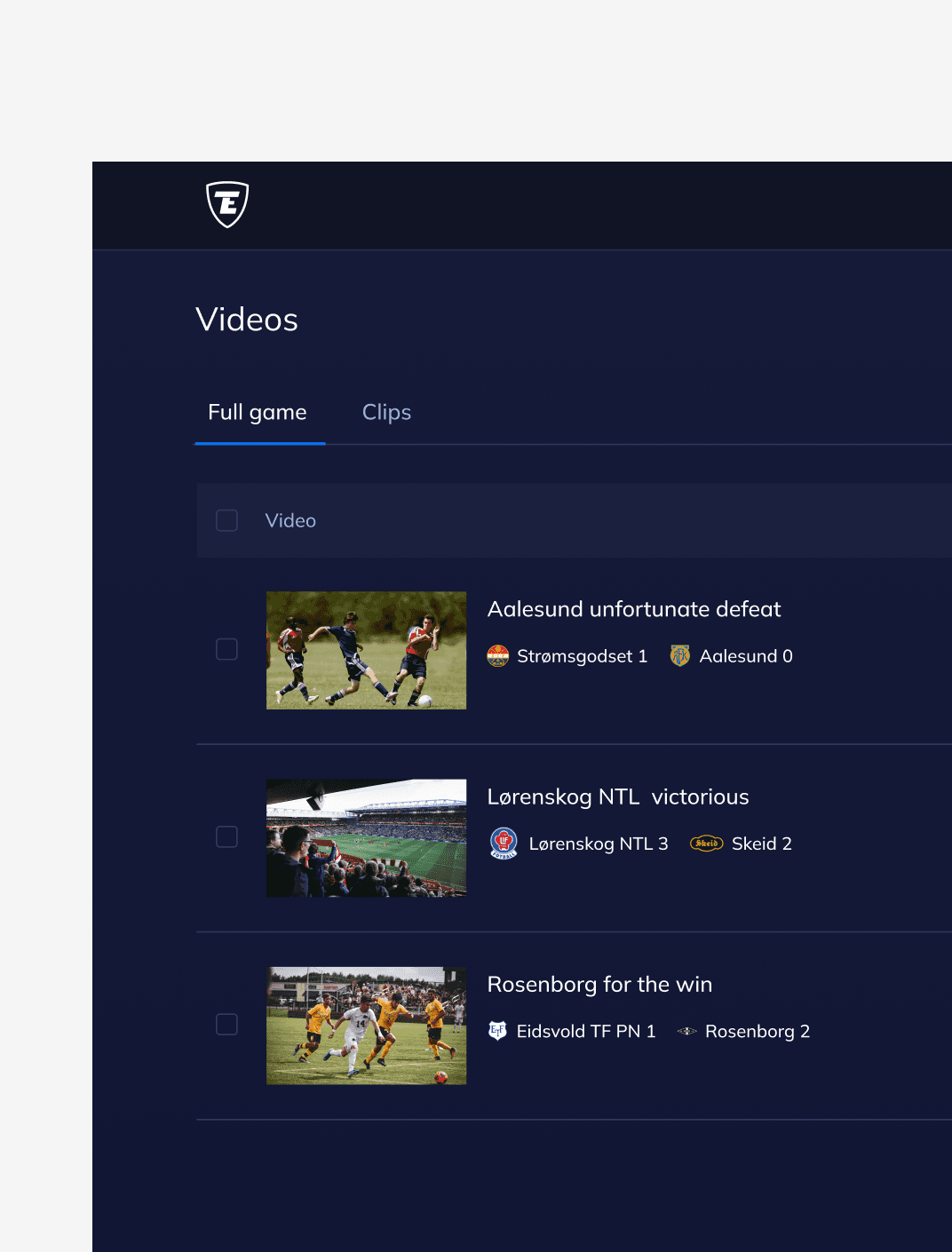Click the 'Strømsgodset 1' score text

click(x=583, y=656)
